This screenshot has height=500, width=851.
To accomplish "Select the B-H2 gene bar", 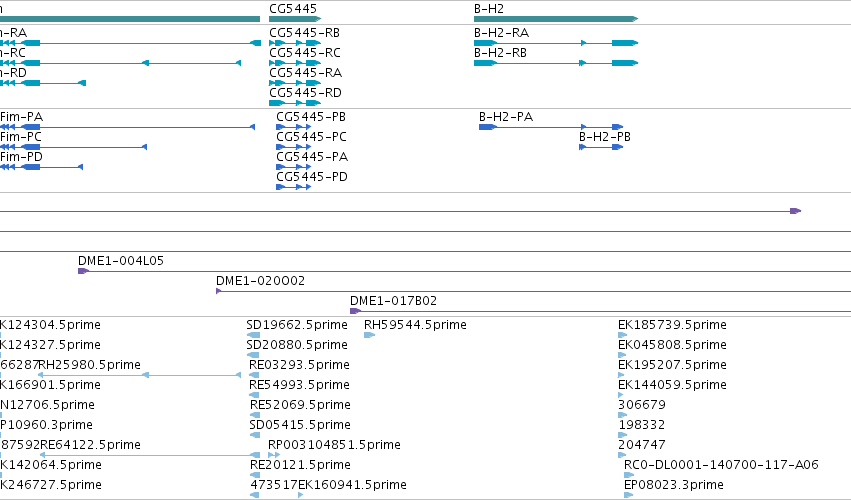I will (556, 19).
